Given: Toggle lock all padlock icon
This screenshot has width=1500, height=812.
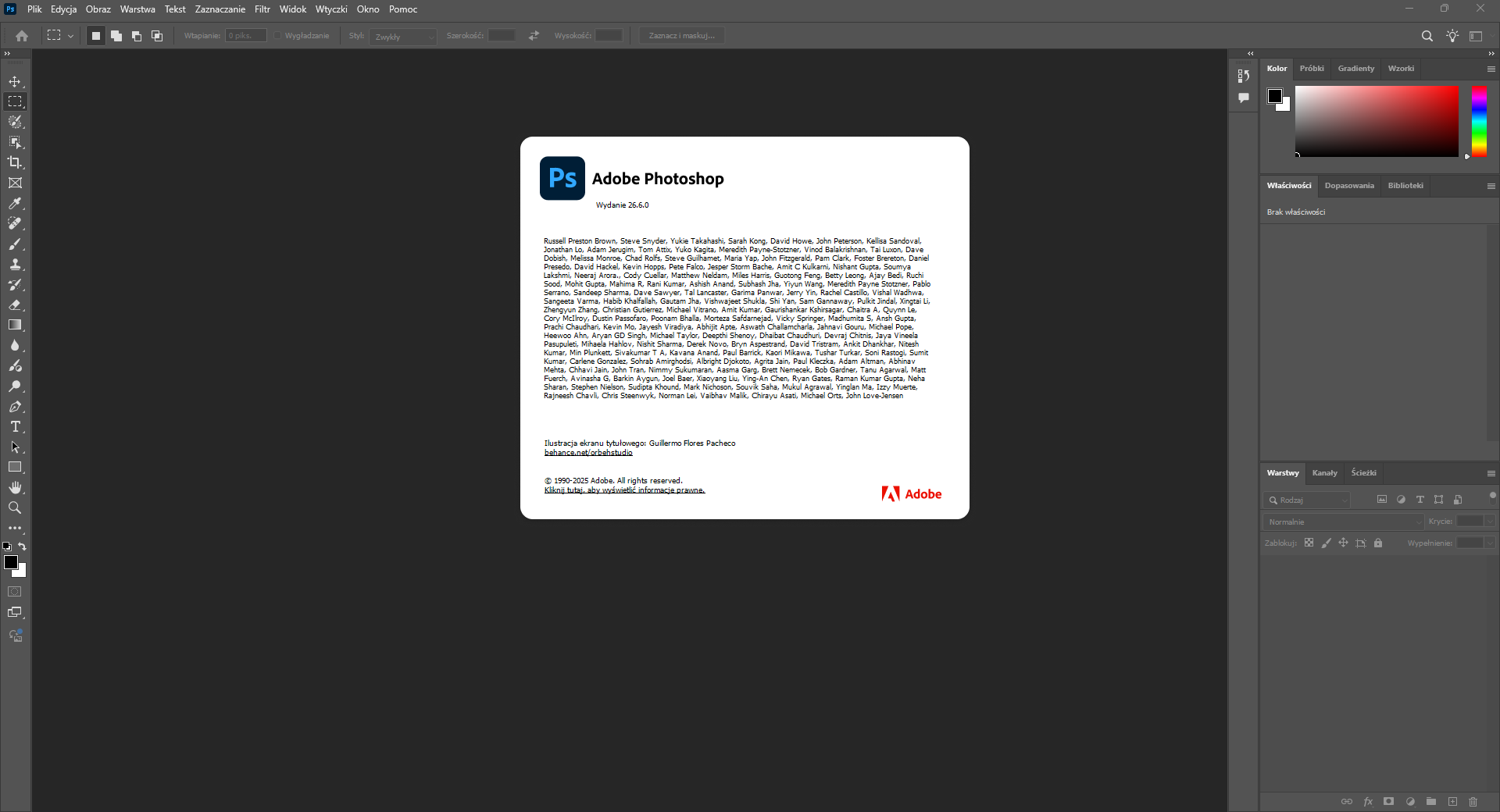Looking at the screenshot, I should point(1378,543).
